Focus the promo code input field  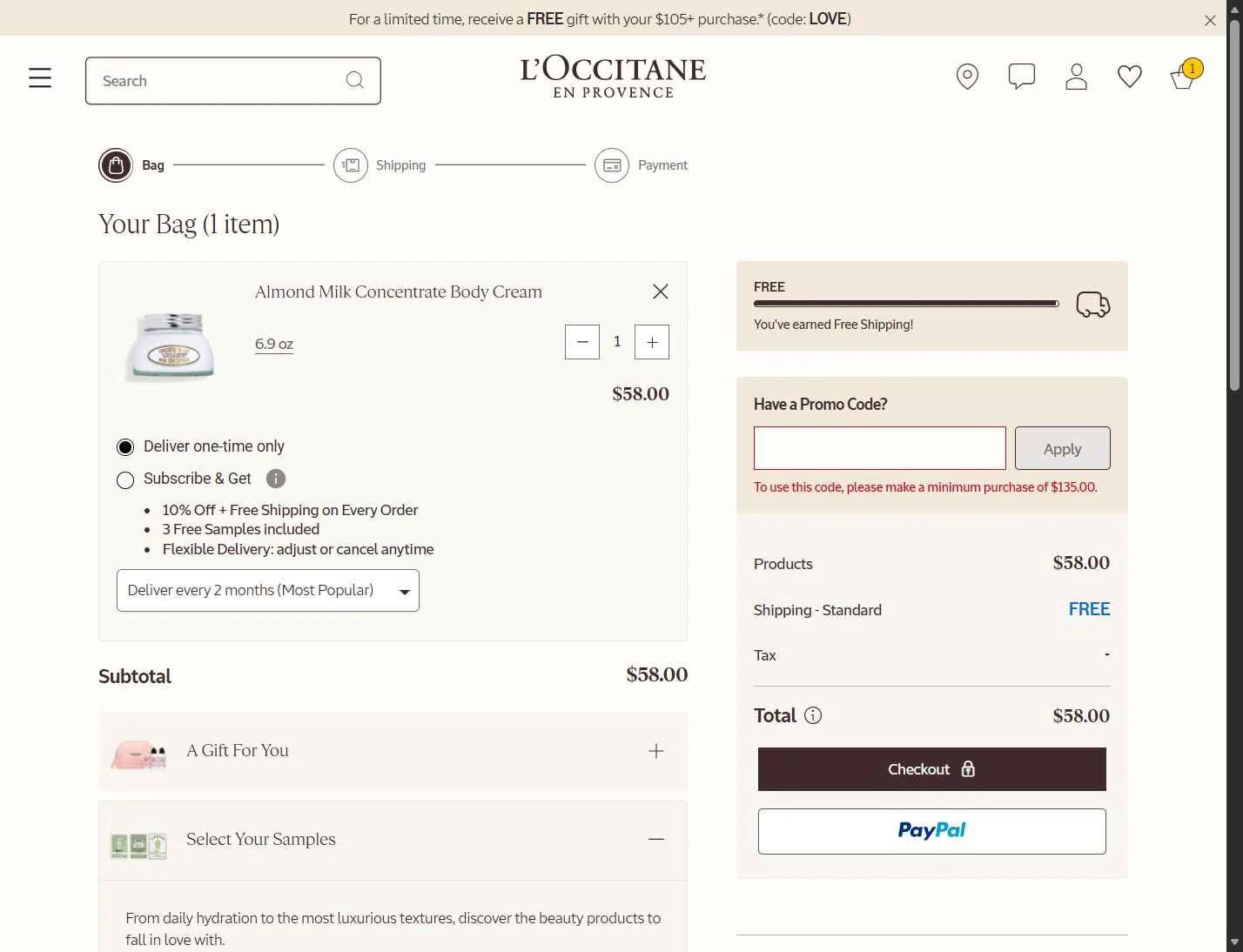pyautogui.click(x=880, y=448)
